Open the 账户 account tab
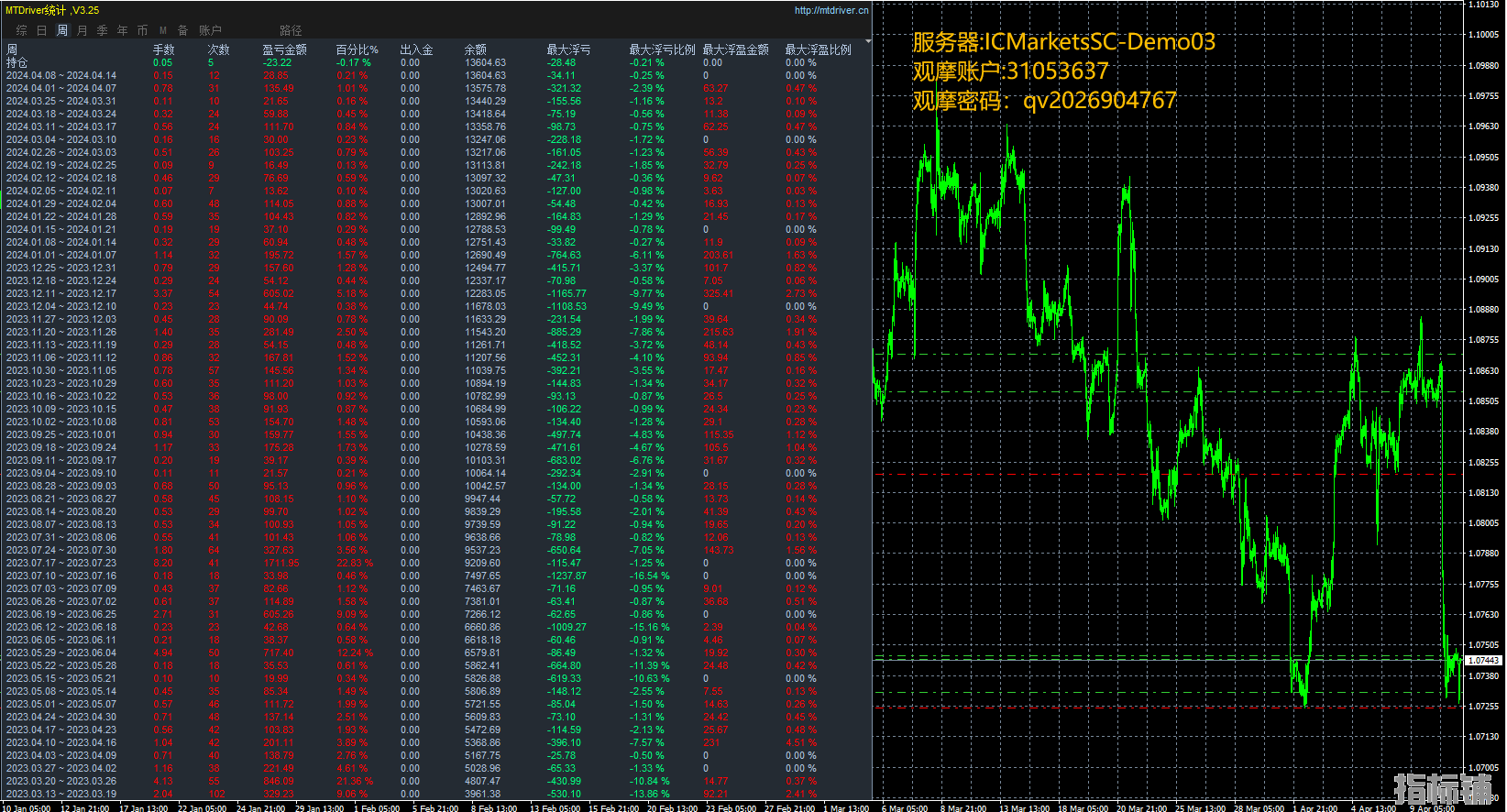 point(210,30)
